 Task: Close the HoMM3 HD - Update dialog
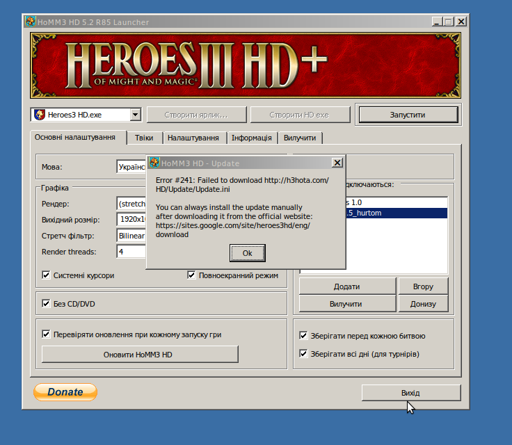click(337, 163)
